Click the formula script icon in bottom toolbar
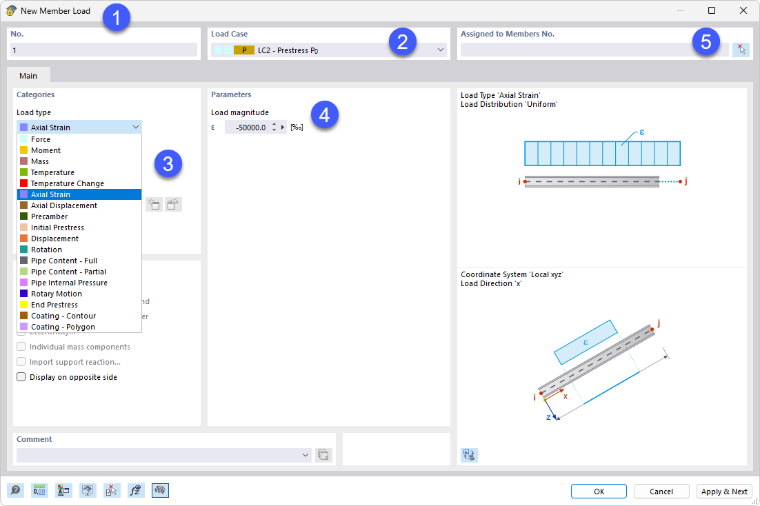This screenshot has width=760, height=506. click(136, 490)
